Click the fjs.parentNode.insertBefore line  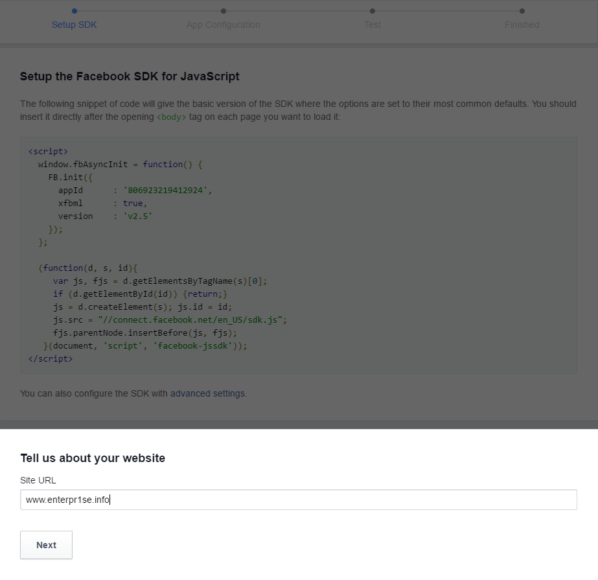145,333
